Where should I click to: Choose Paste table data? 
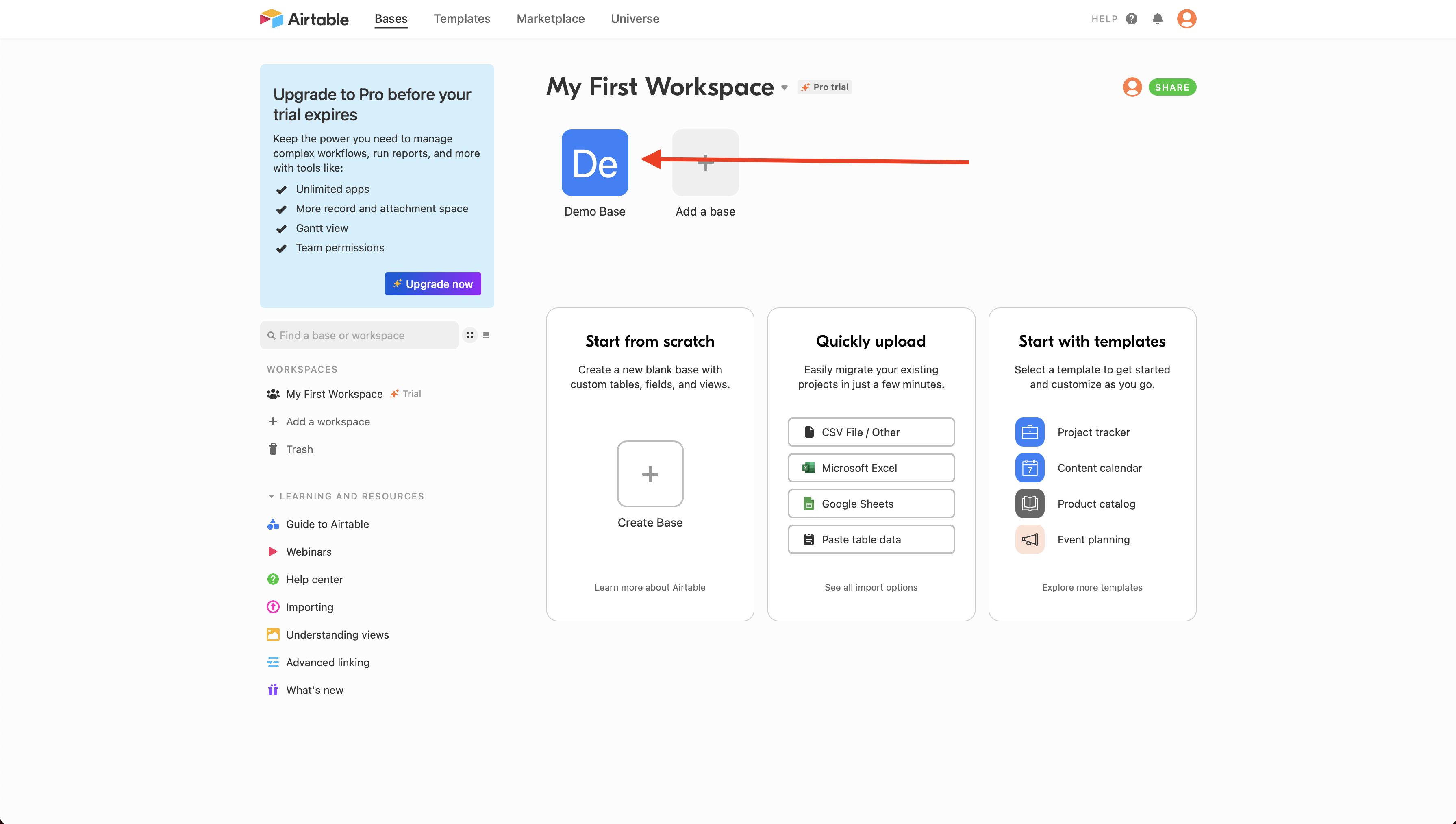click(x=871, y=539)
